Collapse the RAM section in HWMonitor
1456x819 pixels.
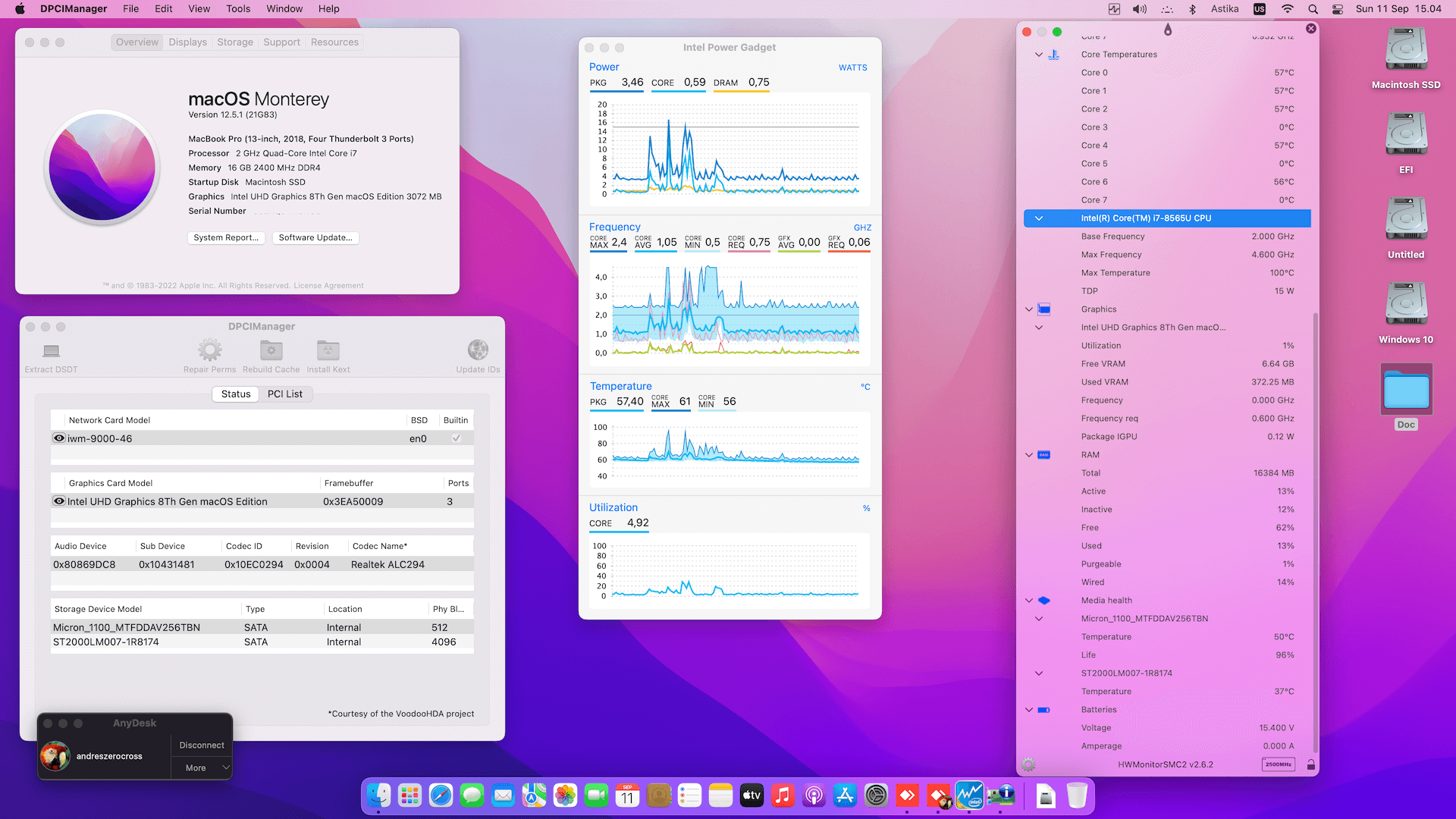click(x=1029, y=455)
